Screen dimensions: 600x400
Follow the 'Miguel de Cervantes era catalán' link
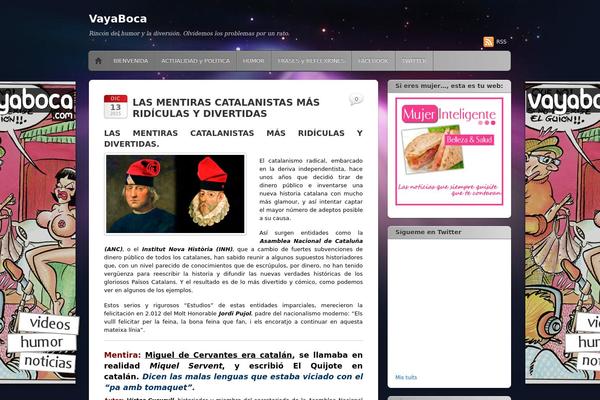click(219, 355)
